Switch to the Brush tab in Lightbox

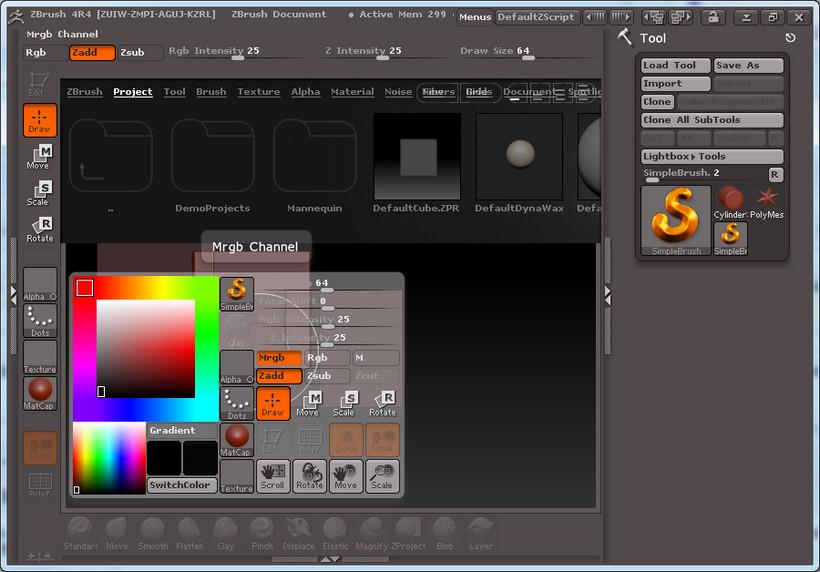(211, 92)
